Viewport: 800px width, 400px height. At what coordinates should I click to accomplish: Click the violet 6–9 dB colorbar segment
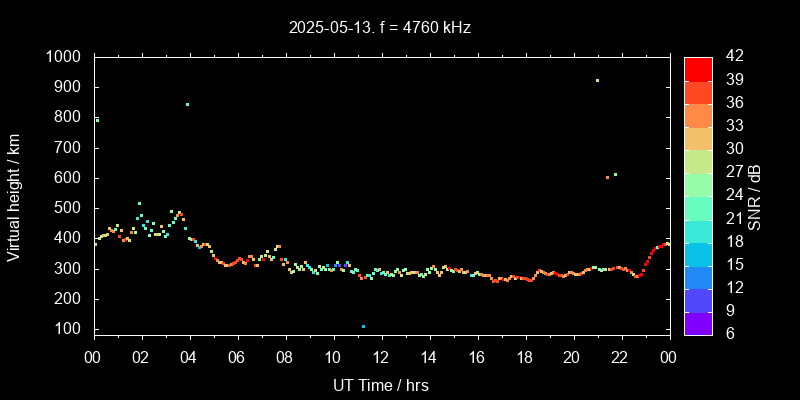tap(698, 323)
